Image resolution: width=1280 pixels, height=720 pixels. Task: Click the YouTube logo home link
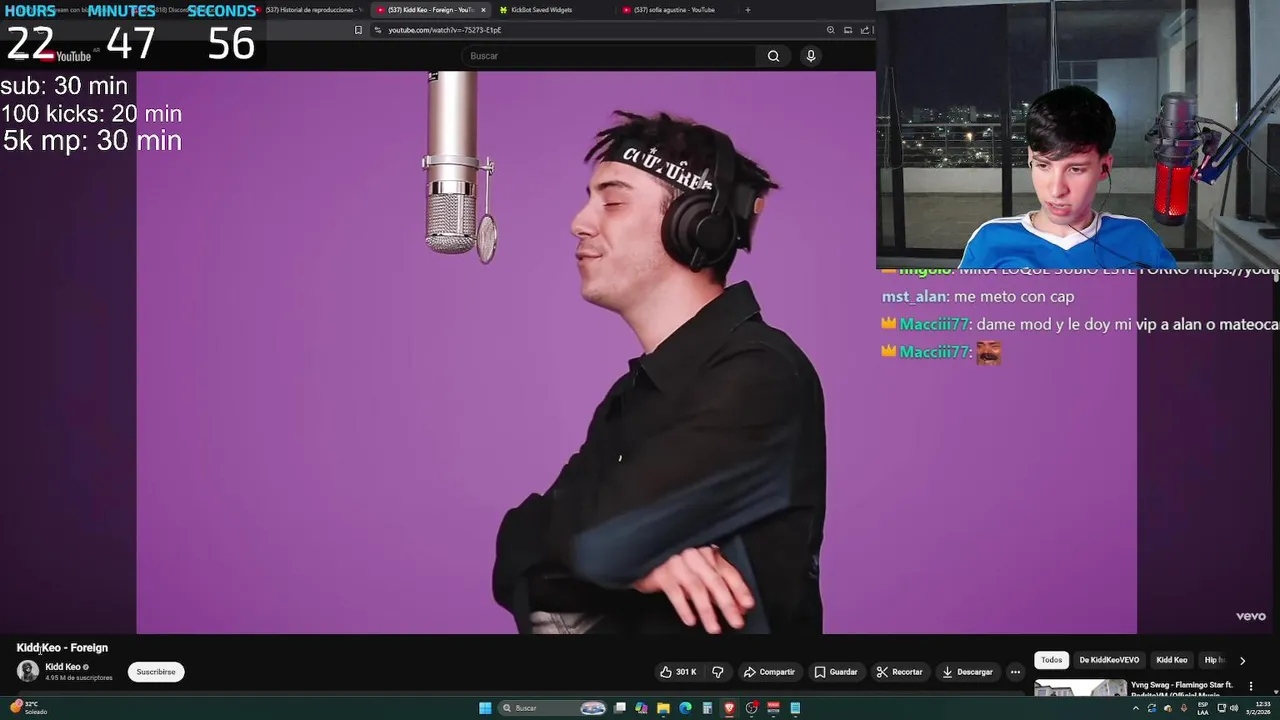click(x=66, y=56)
